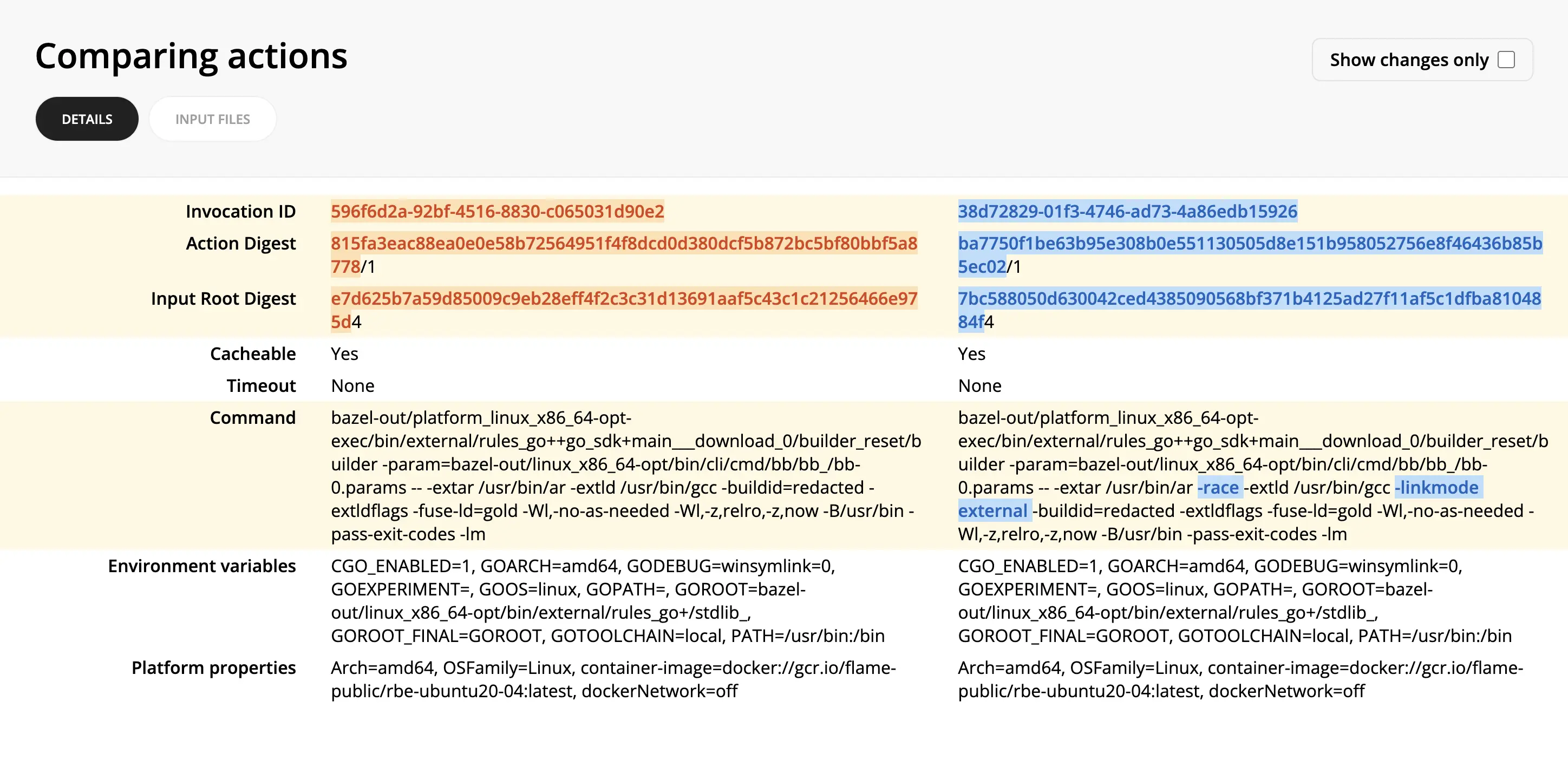This screenshot has width=1568, height=760.
Task: Click the highlighted -linkmode text
Action: (x=1436, y=487)
